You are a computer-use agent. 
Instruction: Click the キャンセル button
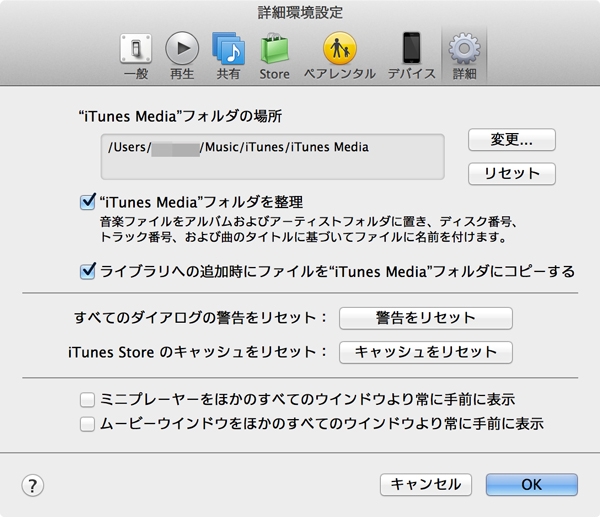coord(426,485)
